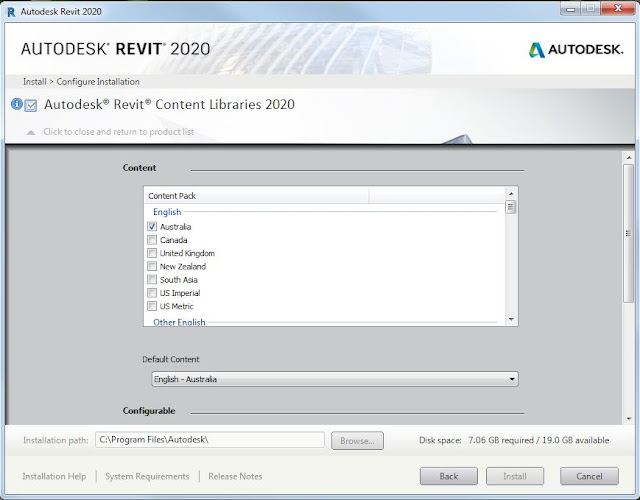This screenshot has width=640, height=500.
Task: Open Release Notes link
Action: [x=235, y=477]
